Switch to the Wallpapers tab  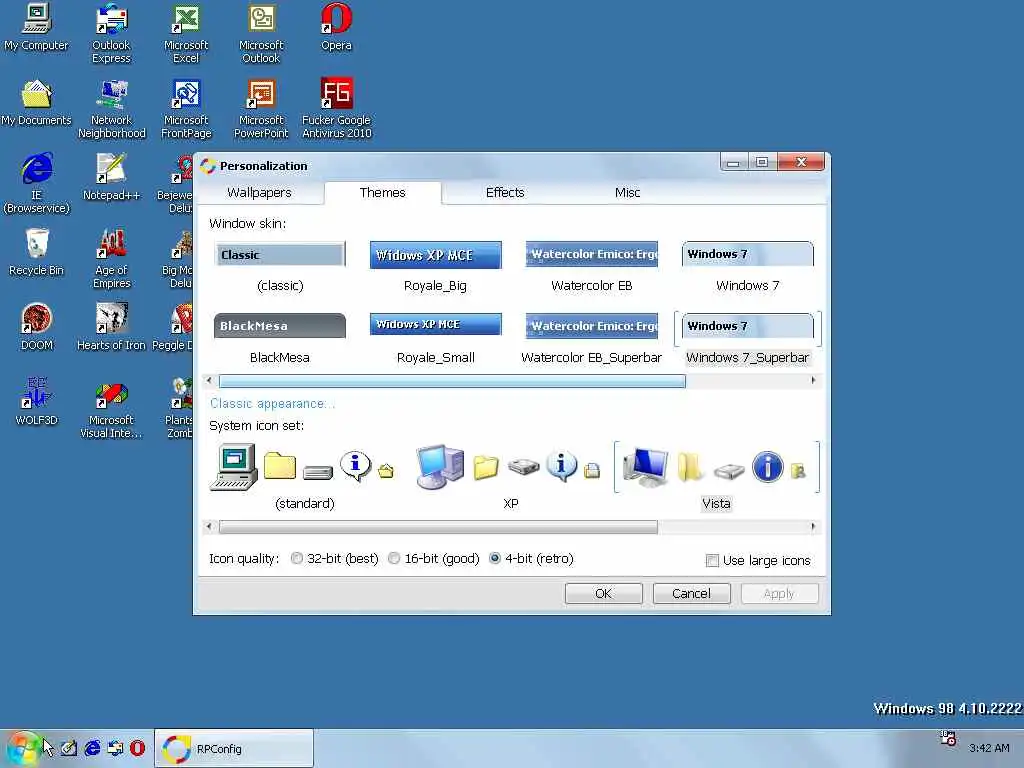click(x=259, y=193)
